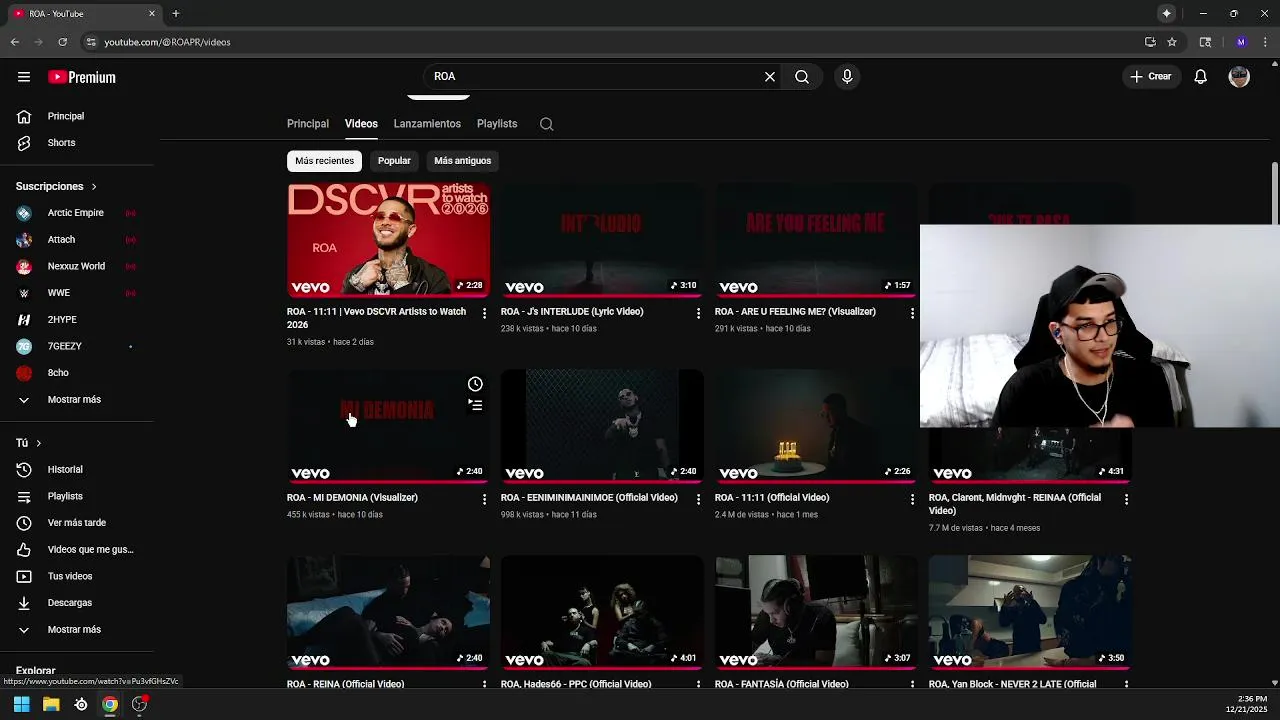Screen dimensions: 1280x720
Task: Open Ver más tarde list
Action: click(x=78, y=523)
